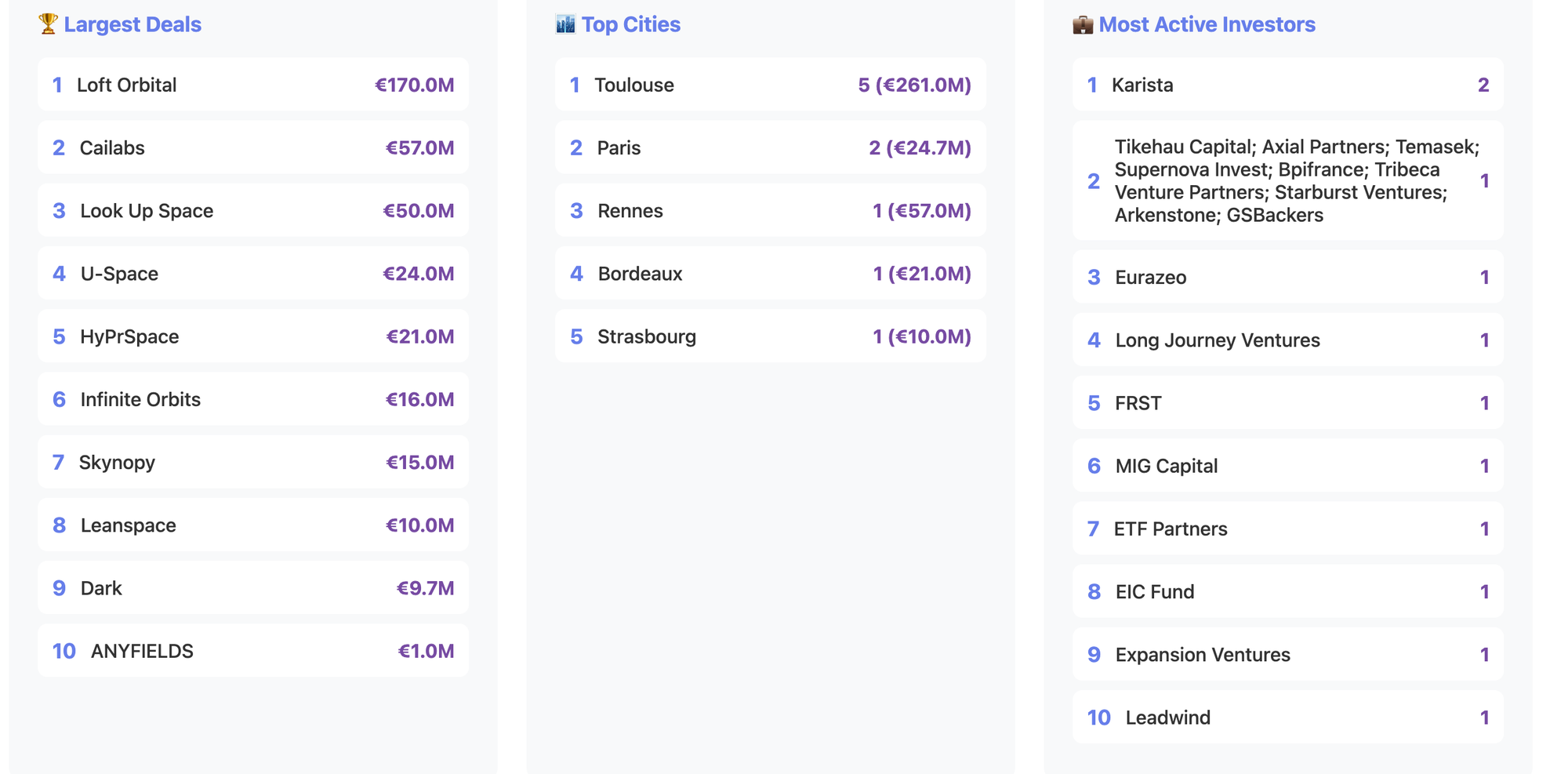Open the Strasbourg city entry
Screen dimensions: 1568x774
[x=770, y=336]
